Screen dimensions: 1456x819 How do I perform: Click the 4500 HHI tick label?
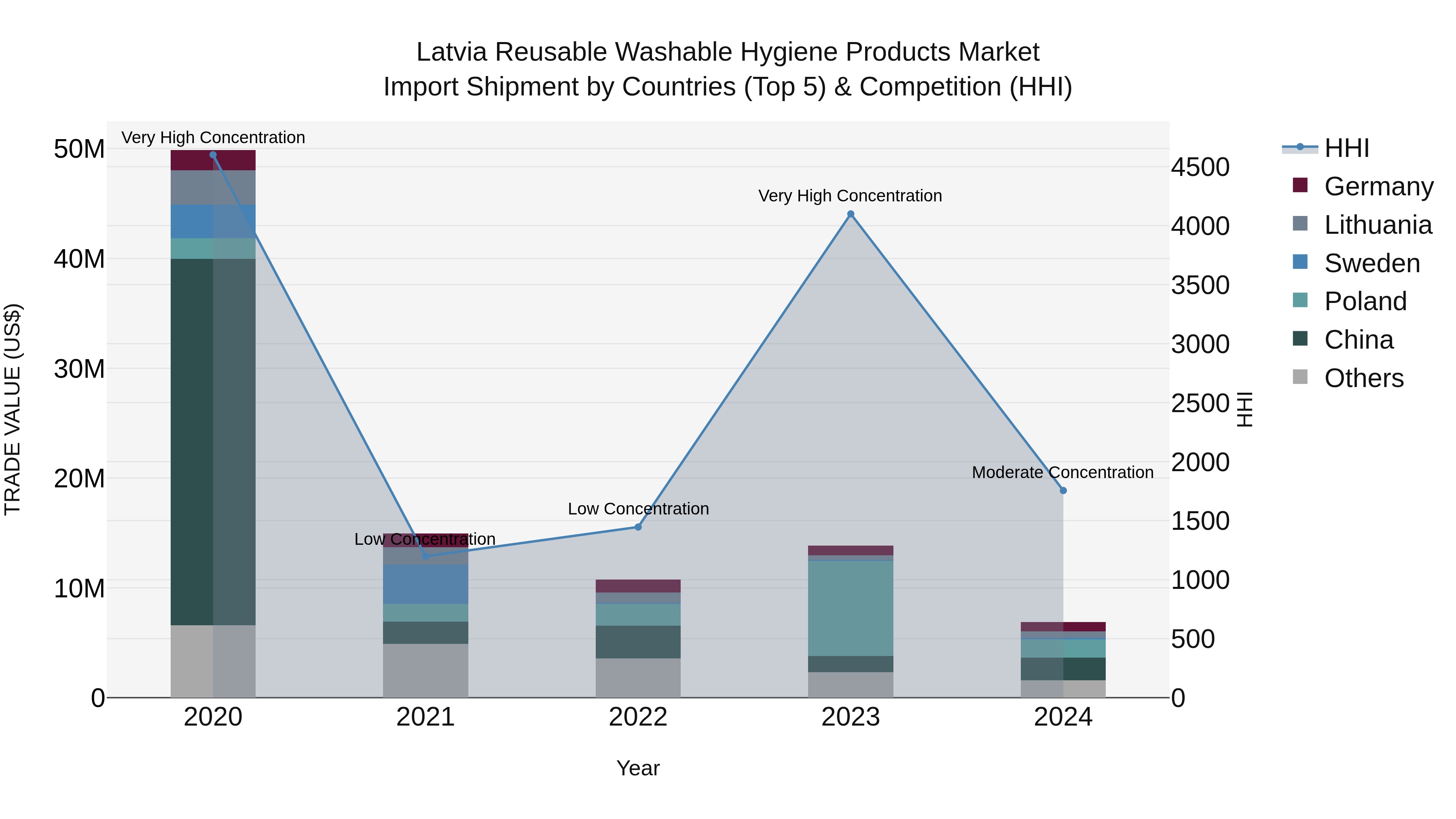click(x=1200, y=167)
